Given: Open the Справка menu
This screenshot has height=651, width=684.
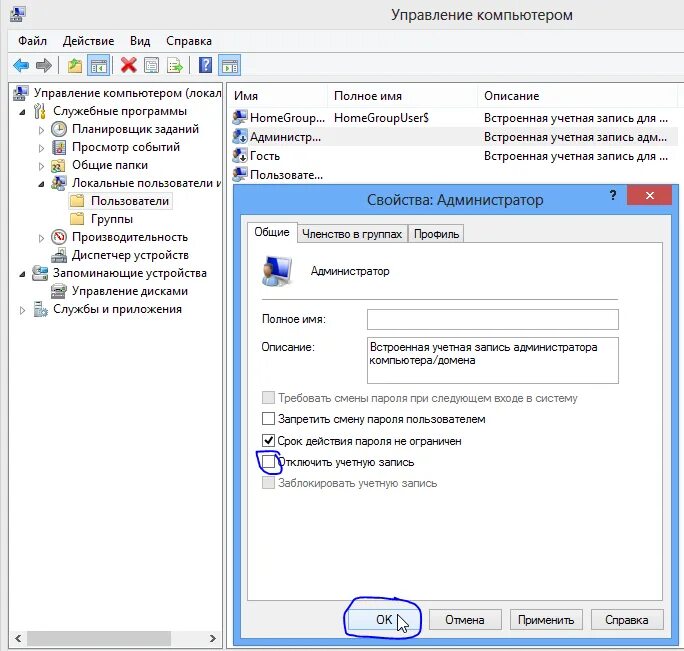Looking at the screenshot, I should [x=189, y=41].
